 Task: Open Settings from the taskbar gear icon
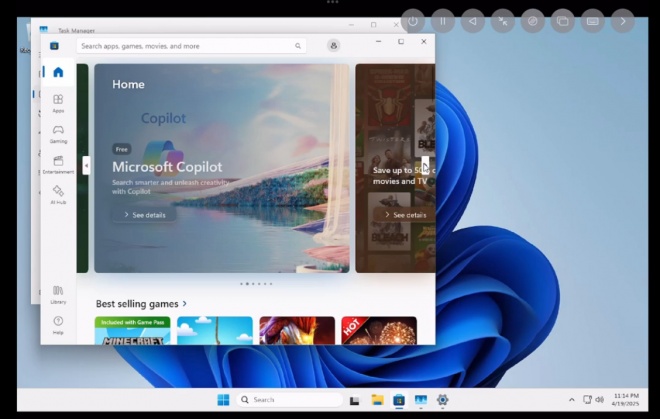click(x=442, y=400)
